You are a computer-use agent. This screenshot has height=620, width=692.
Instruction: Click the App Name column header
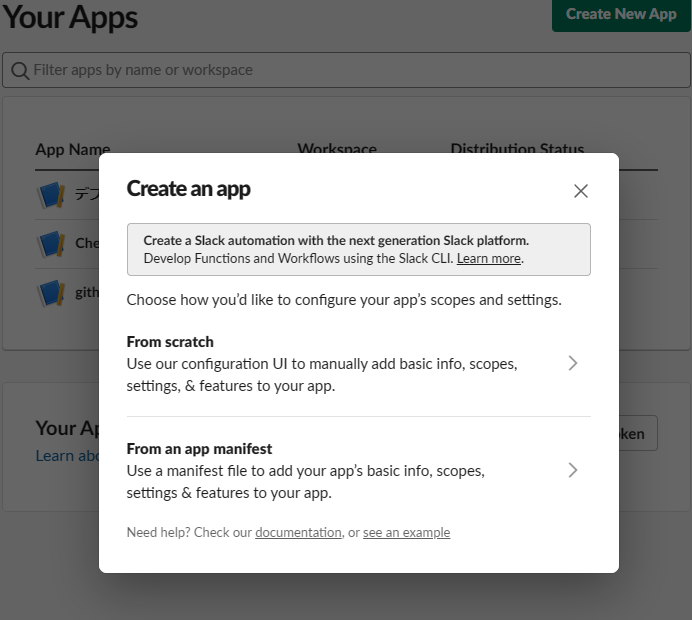[73, 149]
